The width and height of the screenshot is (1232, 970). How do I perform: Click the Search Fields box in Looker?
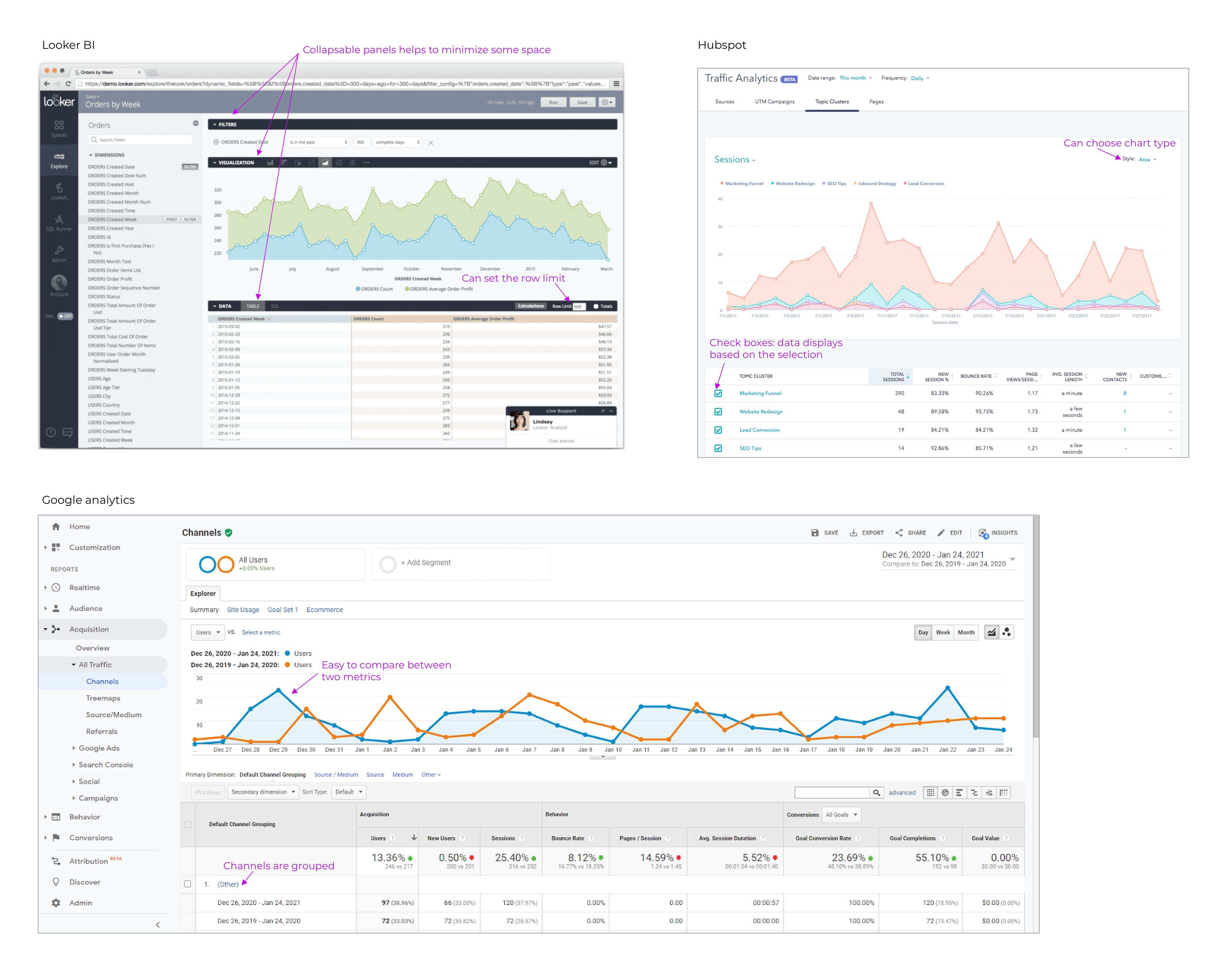click(140, 140)
